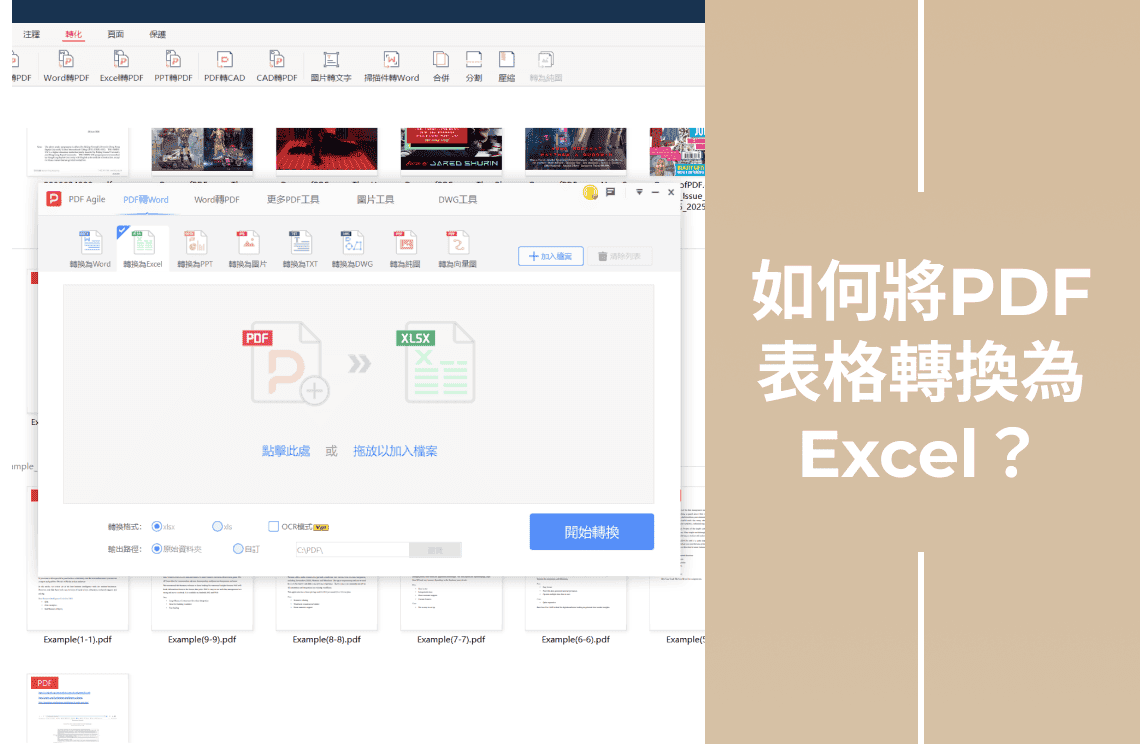This screenshot has height=744, width=1140.
Task: Open PPT轉PDF tool in the ribbon
Action: point(173,67)
